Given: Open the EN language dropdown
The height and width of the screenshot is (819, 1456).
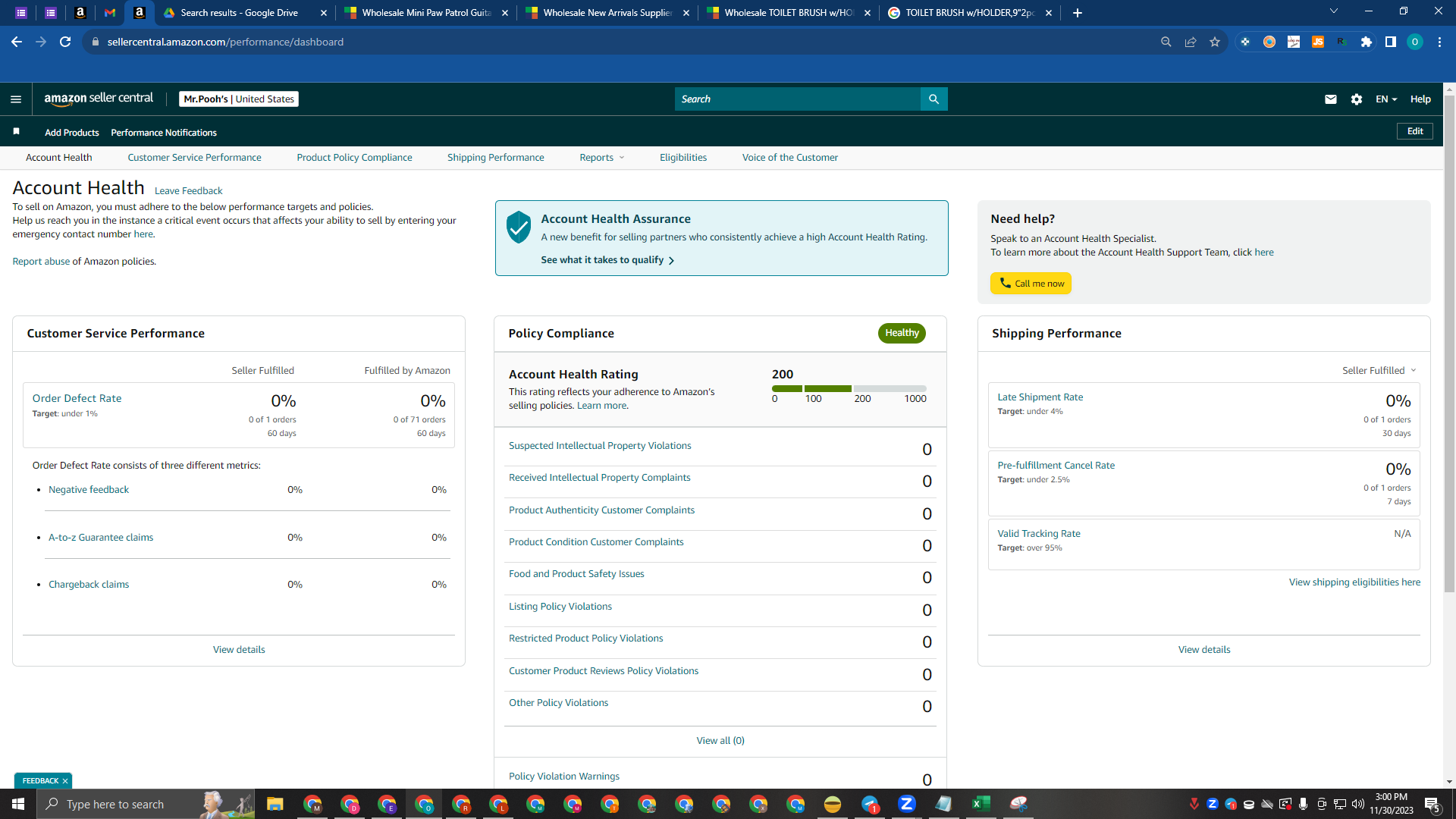Looking at the screenshot, I should [x=1386, y=99].
